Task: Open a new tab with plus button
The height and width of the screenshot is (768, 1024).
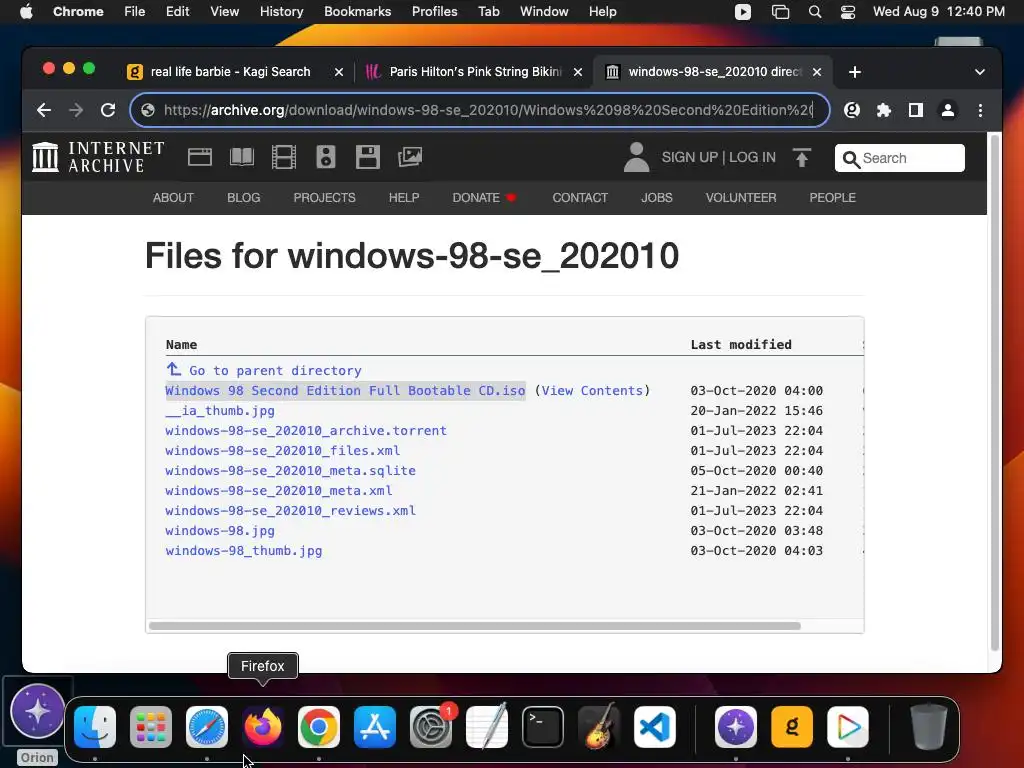Action: (855, 72)
